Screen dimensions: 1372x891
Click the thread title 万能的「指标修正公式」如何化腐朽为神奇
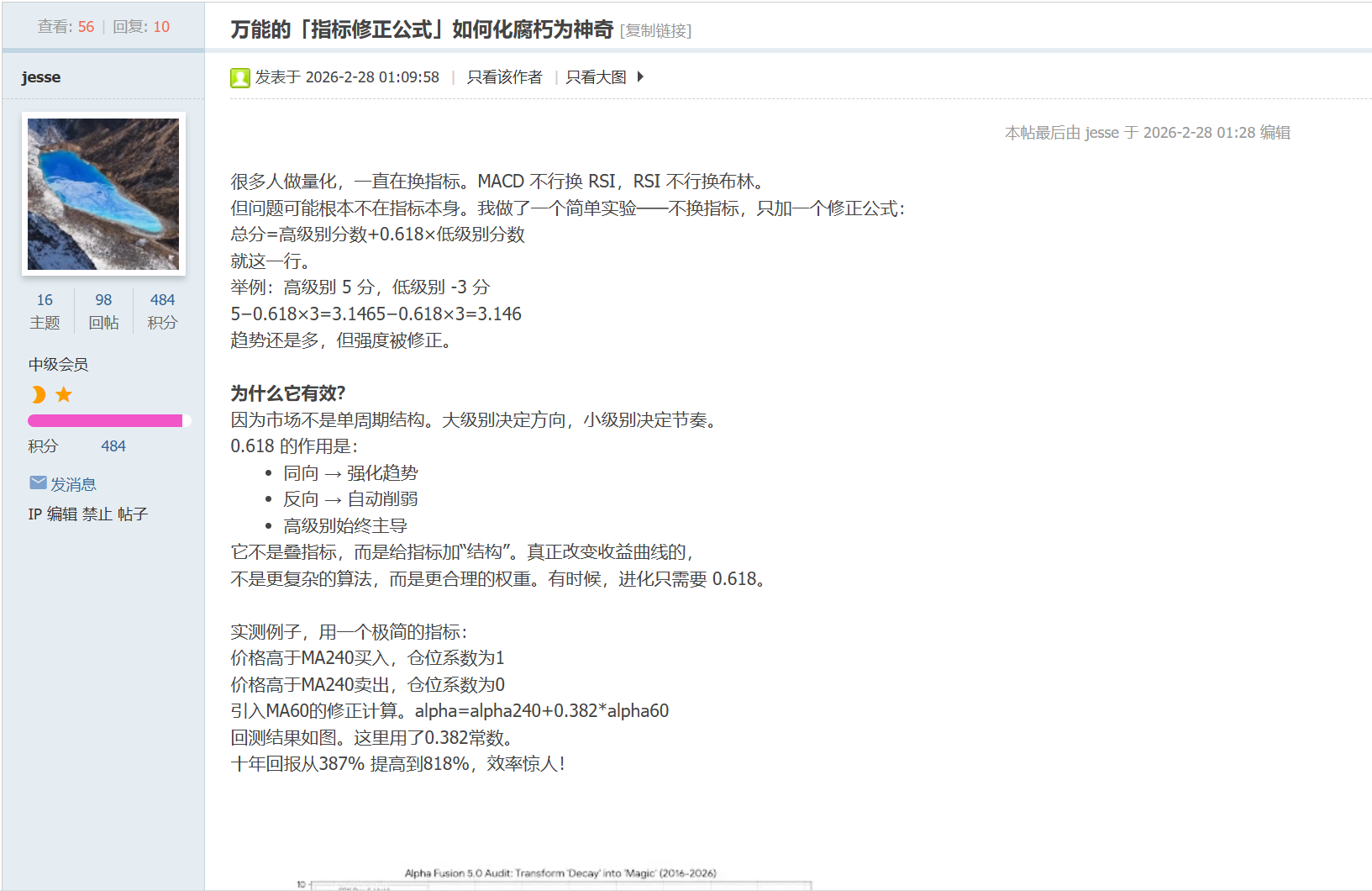tap(422, 29)
